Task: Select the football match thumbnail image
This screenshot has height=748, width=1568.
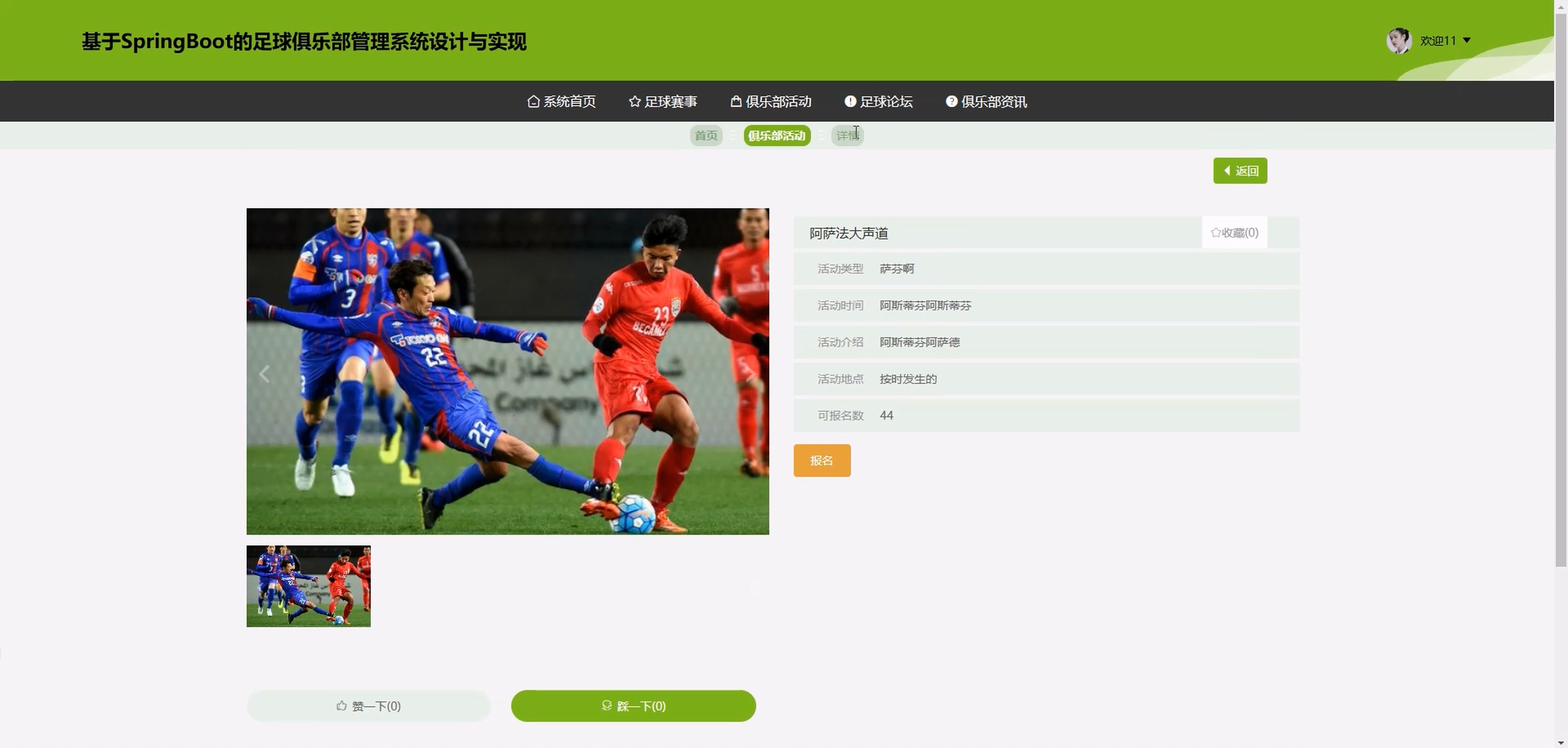Action: 308,586
